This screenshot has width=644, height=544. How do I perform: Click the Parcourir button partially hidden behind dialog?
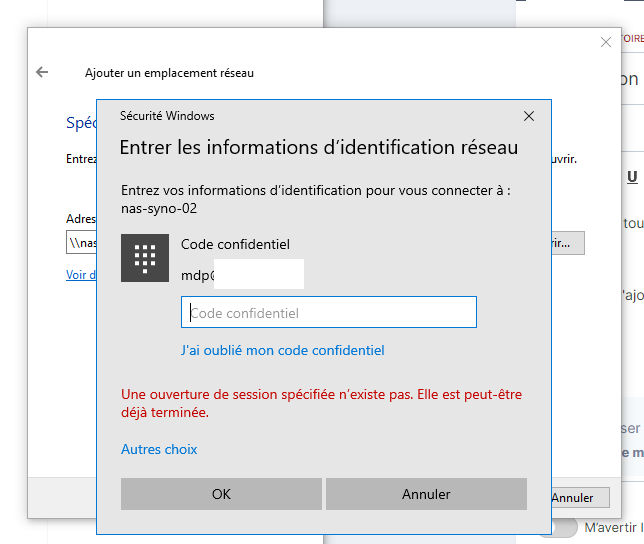click(568, 243)
